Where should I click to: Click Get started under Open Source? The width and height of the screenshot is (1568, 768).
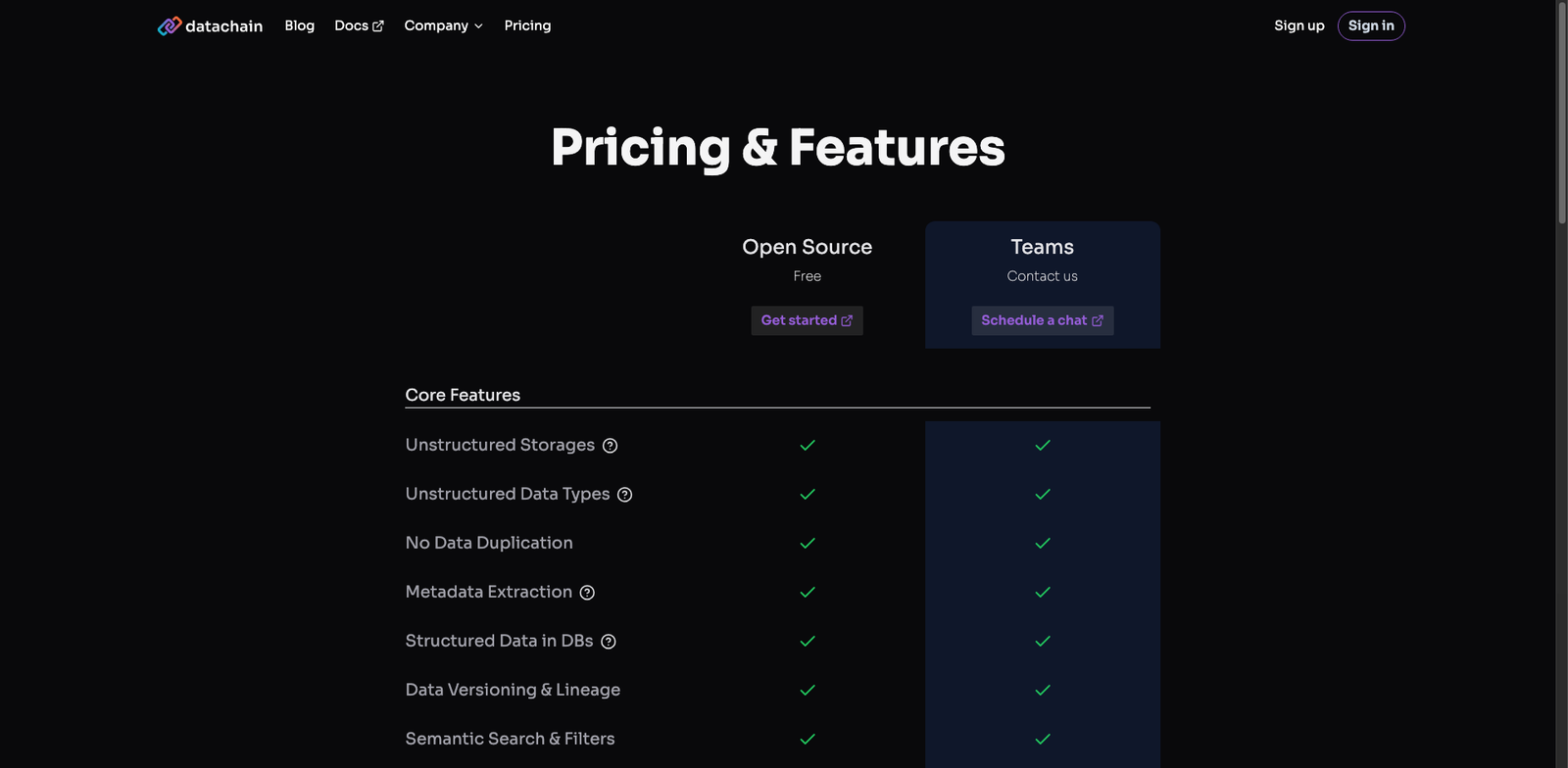807,320
